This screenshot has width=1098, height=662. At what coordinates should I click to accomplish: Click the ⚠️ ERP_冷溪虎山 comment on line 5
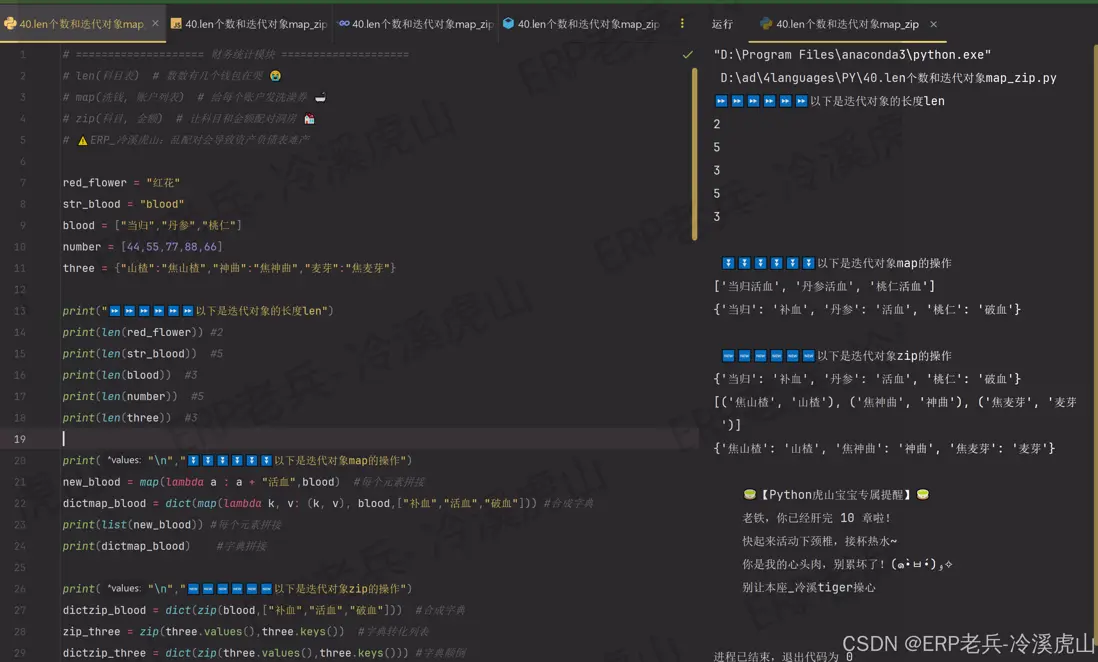point(186,140)
